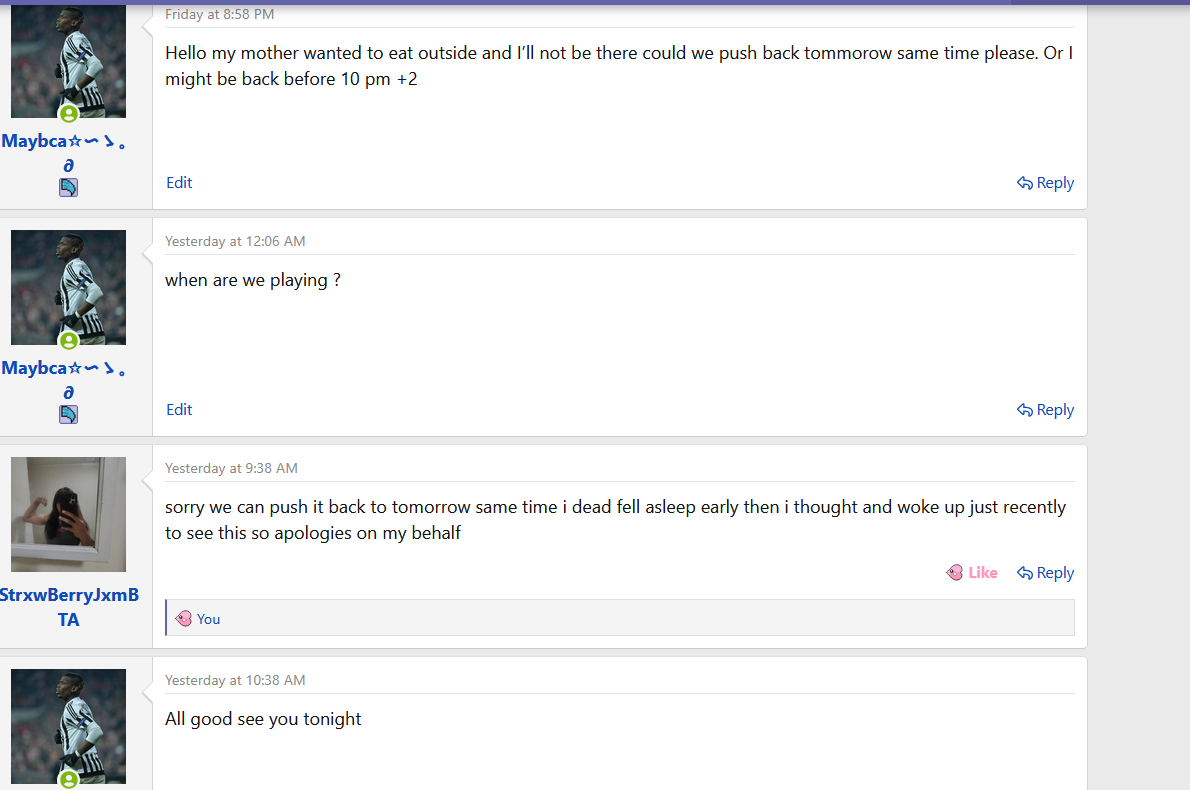The width and height of the screenshot is (1190, 790).
Task: Click the Reply arrow icon on the Friday message
Action: 1025,183
